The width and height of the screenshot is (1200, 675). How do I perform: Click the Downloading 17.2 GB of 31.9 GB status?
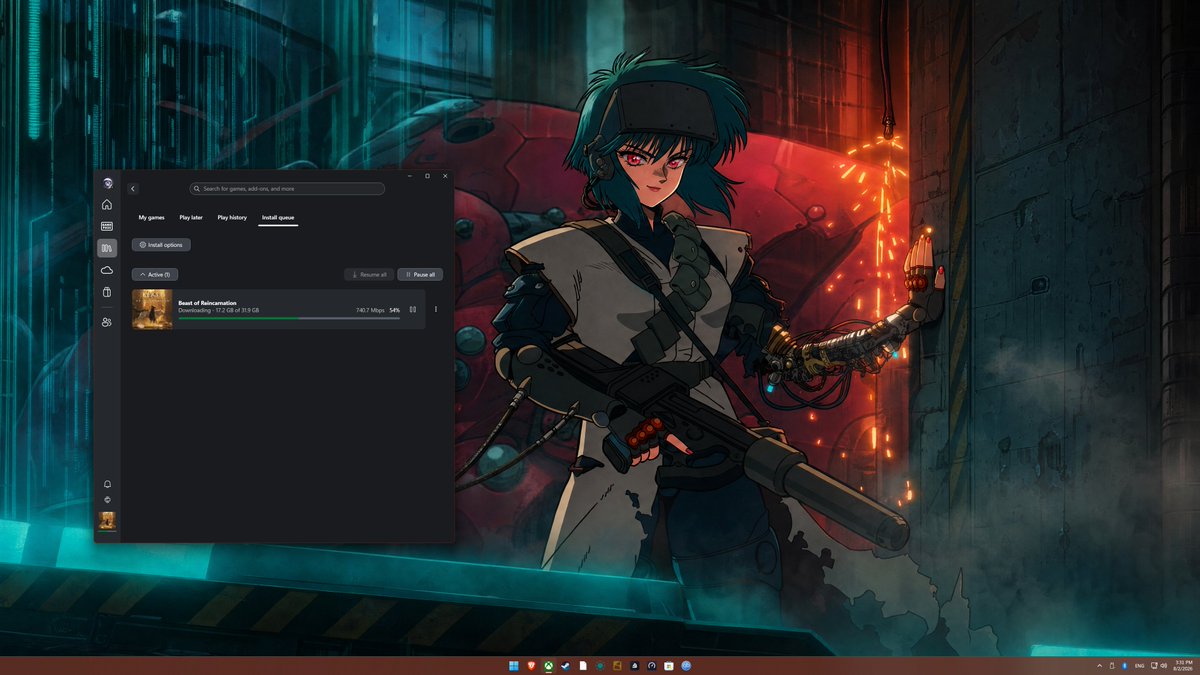coord(218,311)
